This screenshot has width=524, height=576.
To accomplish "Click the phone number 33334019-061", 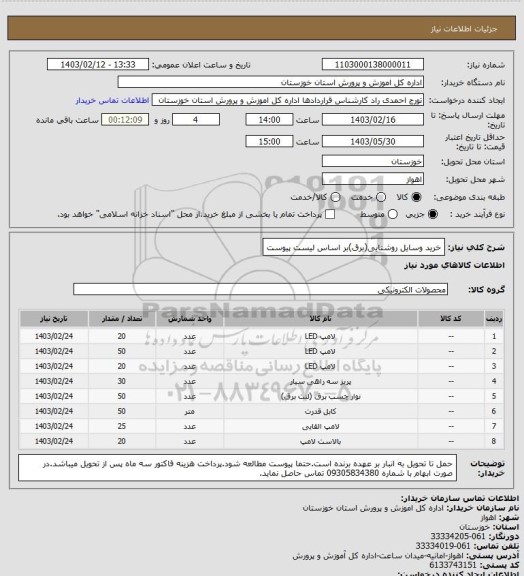I will [443, 546].
